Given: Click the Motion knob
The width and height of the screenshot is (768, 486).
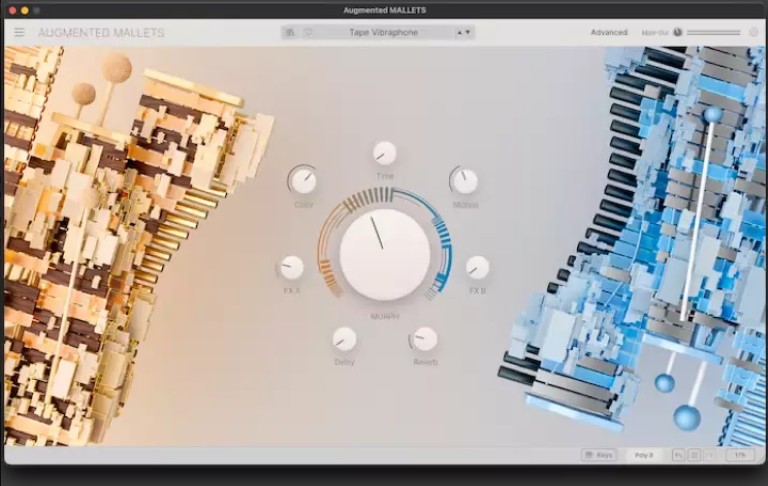Looking at the screenshot, I should pos(465,181).
